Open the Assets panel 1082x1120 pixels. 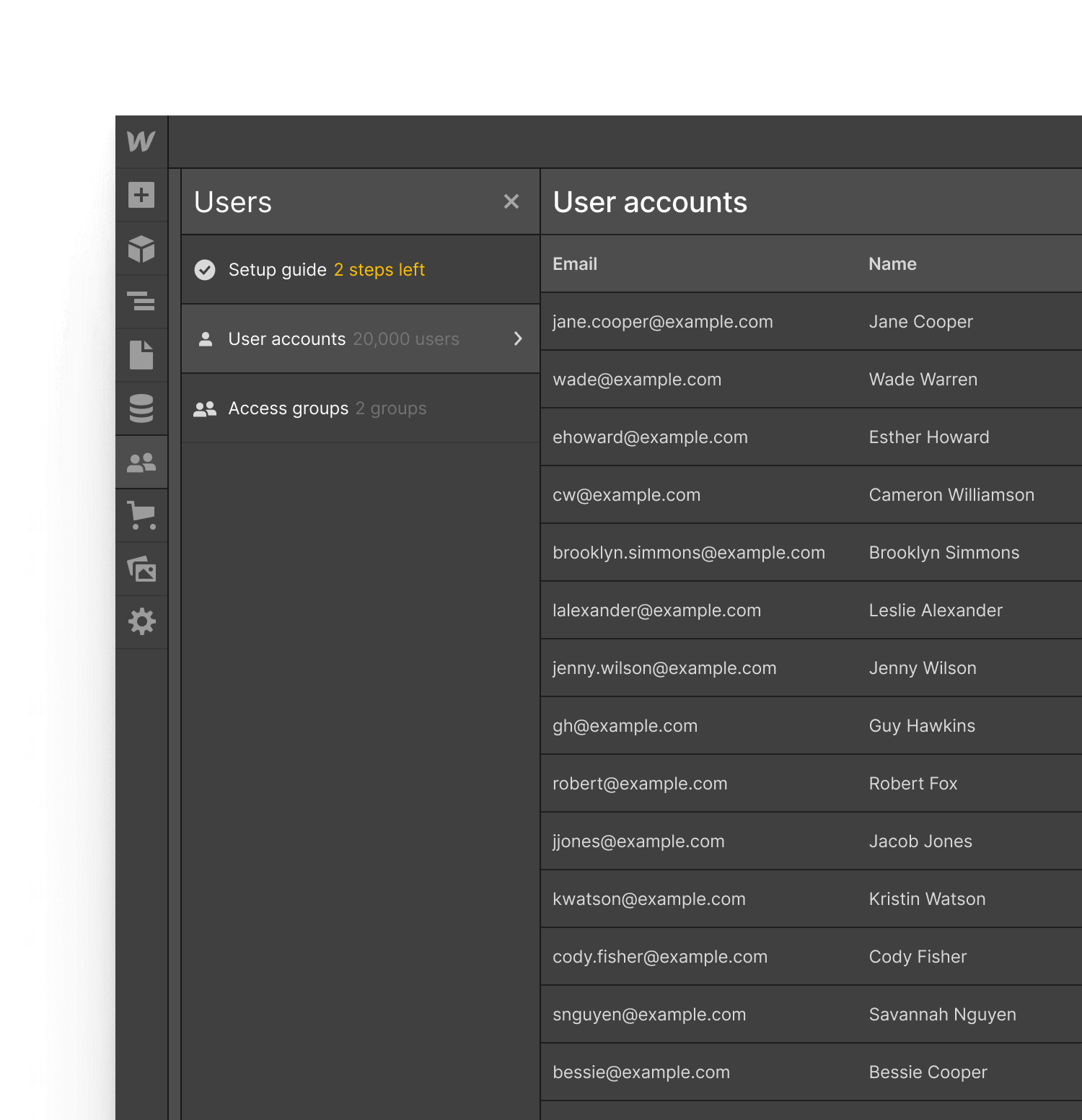142,569
